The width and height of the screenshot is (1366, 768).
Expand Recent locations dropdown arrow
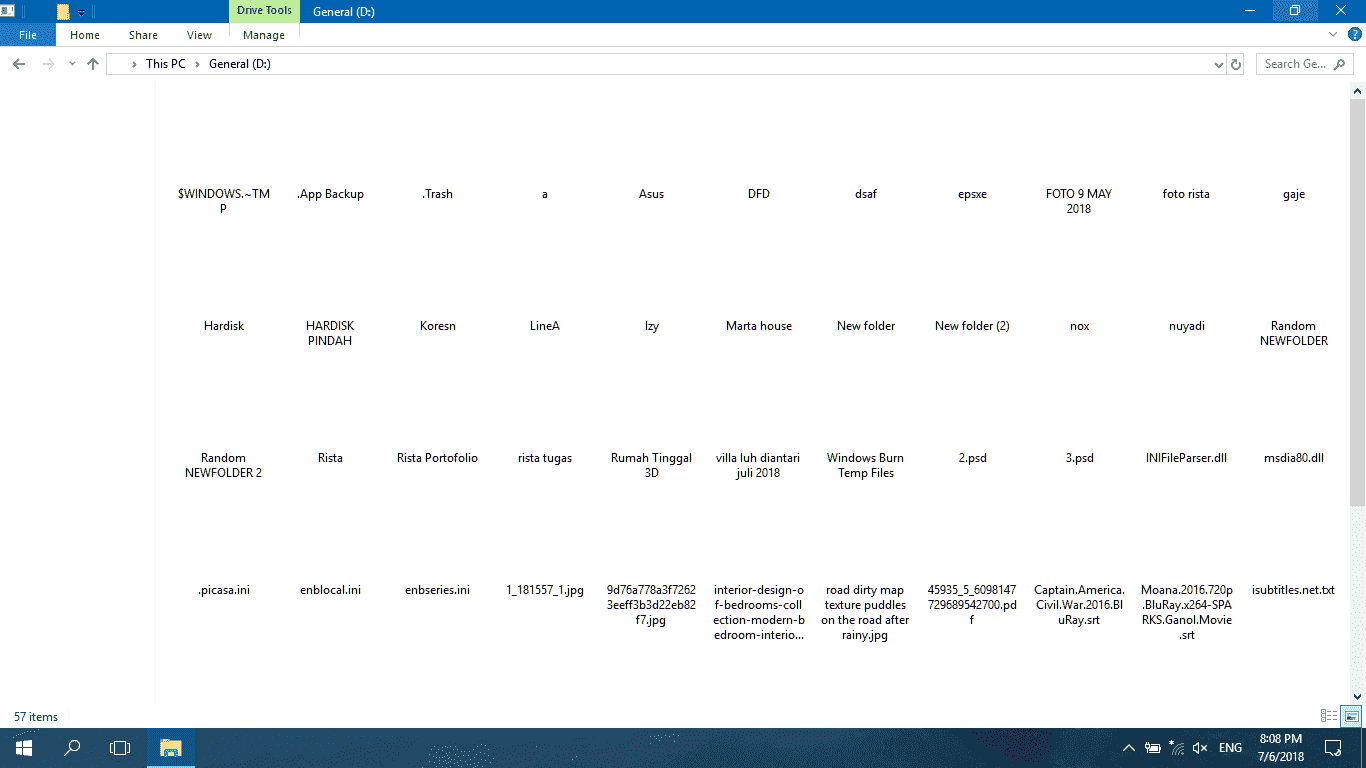72,64
